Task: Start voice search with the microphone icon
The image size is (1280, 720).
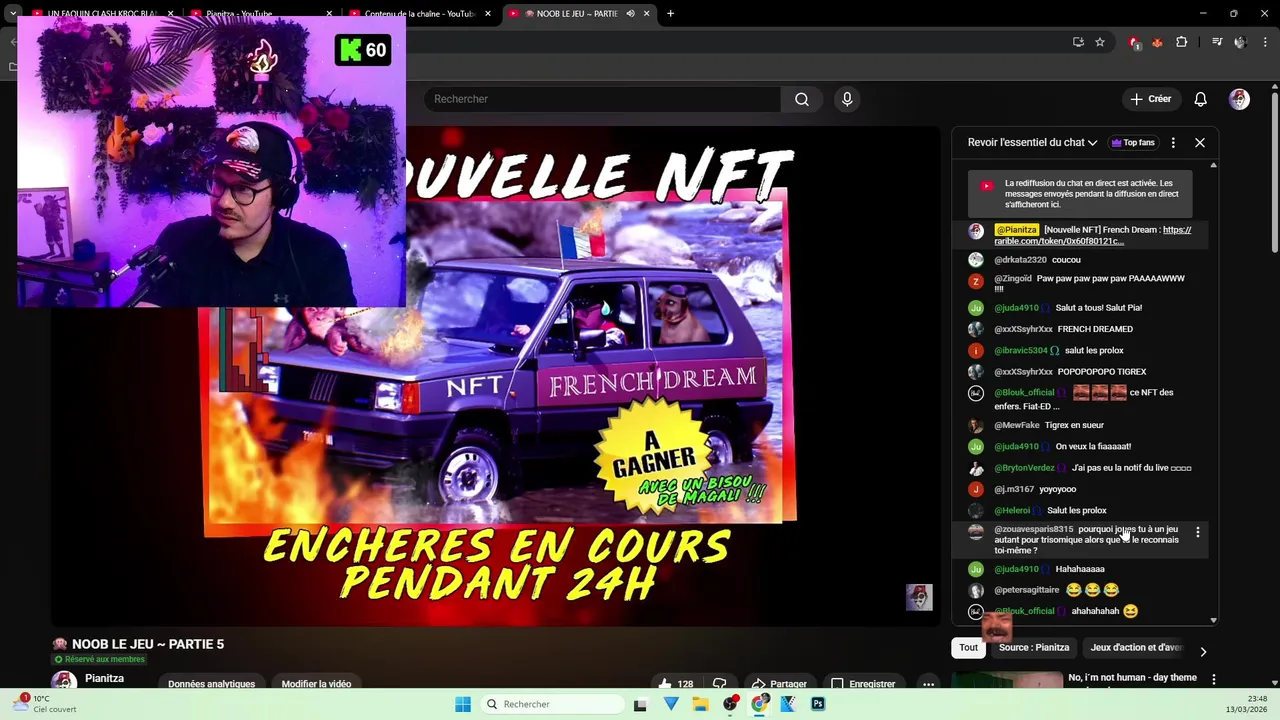Action: coord(847,99)
